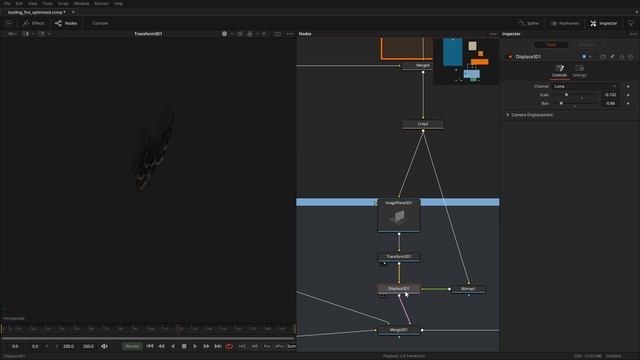Pin the Displace3D1 inspector controls
The image size is (640, 360).
pos(612,57)
